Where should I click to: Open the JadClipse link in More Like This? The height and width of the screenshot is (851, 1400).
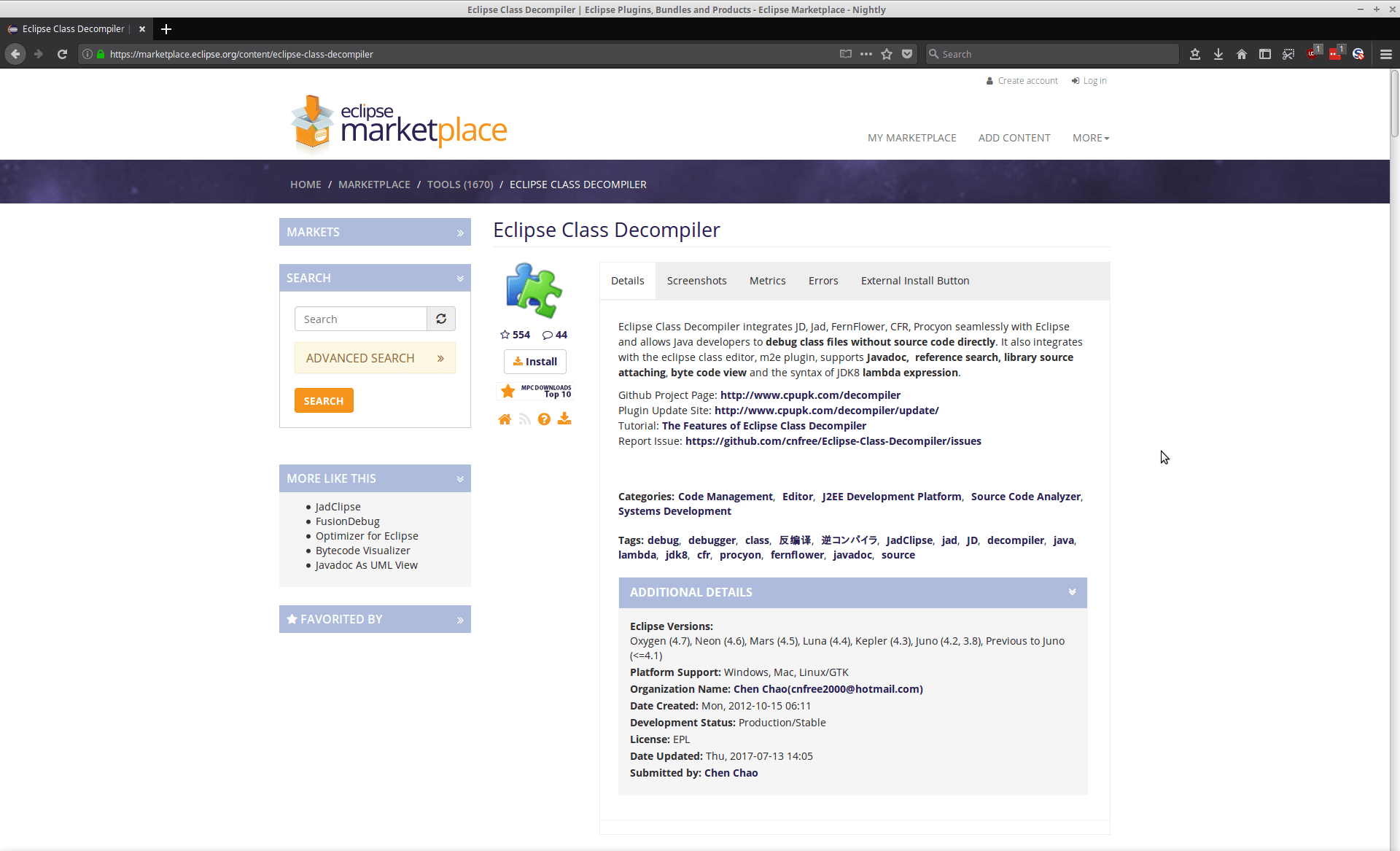click(x=338, y=507)
